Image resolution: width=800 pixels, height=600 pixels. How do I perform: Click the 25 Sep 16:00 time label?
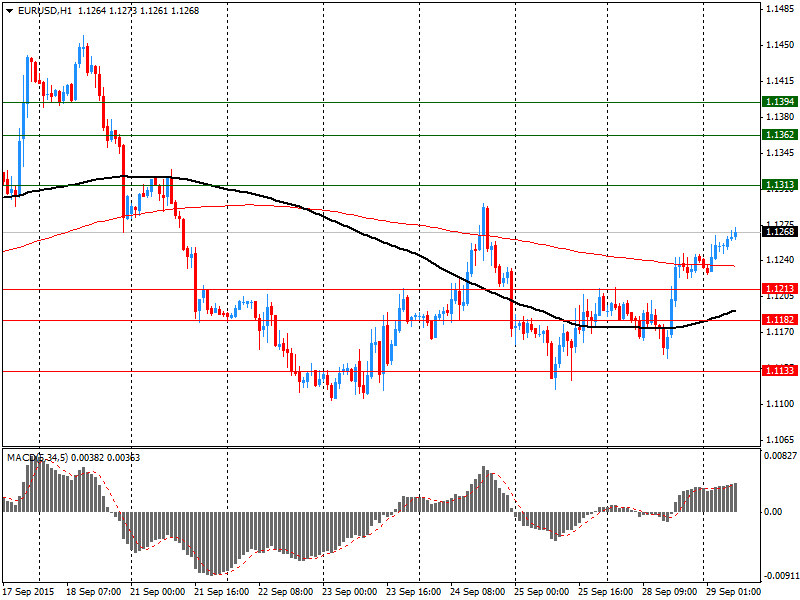606,592
